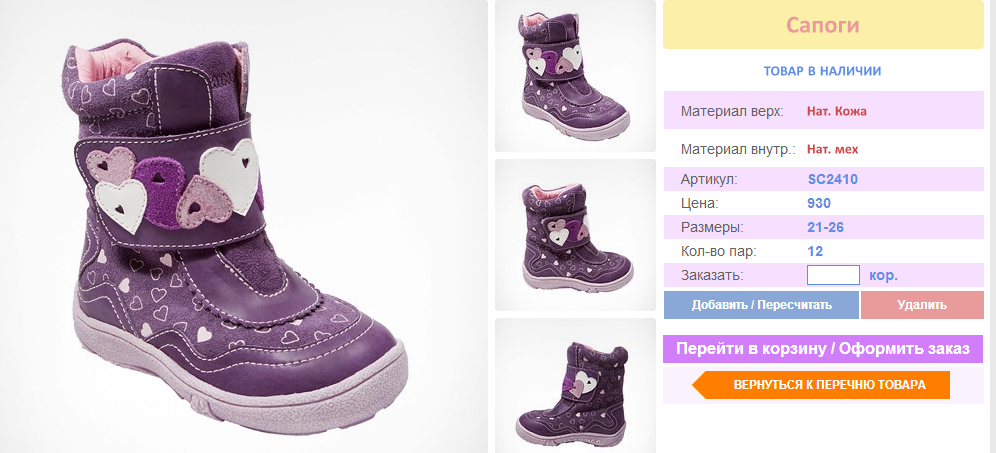Click the size range 21-26
This screenshot has height=453, width=996.
coord(825,227)
